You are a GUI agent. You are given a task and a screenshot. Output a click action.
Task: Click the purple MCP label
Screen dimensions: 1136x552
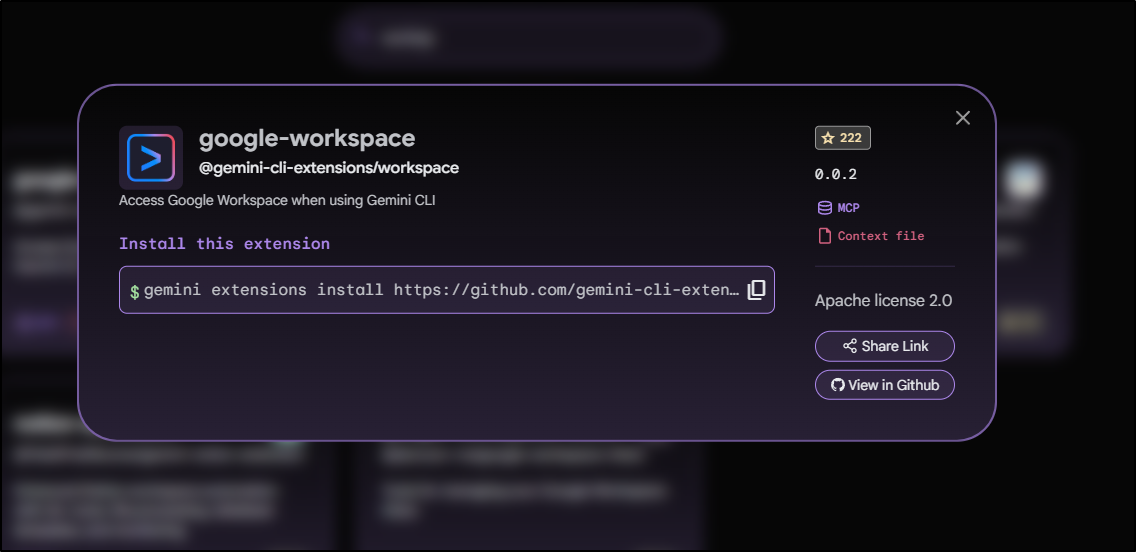[848, 208]
